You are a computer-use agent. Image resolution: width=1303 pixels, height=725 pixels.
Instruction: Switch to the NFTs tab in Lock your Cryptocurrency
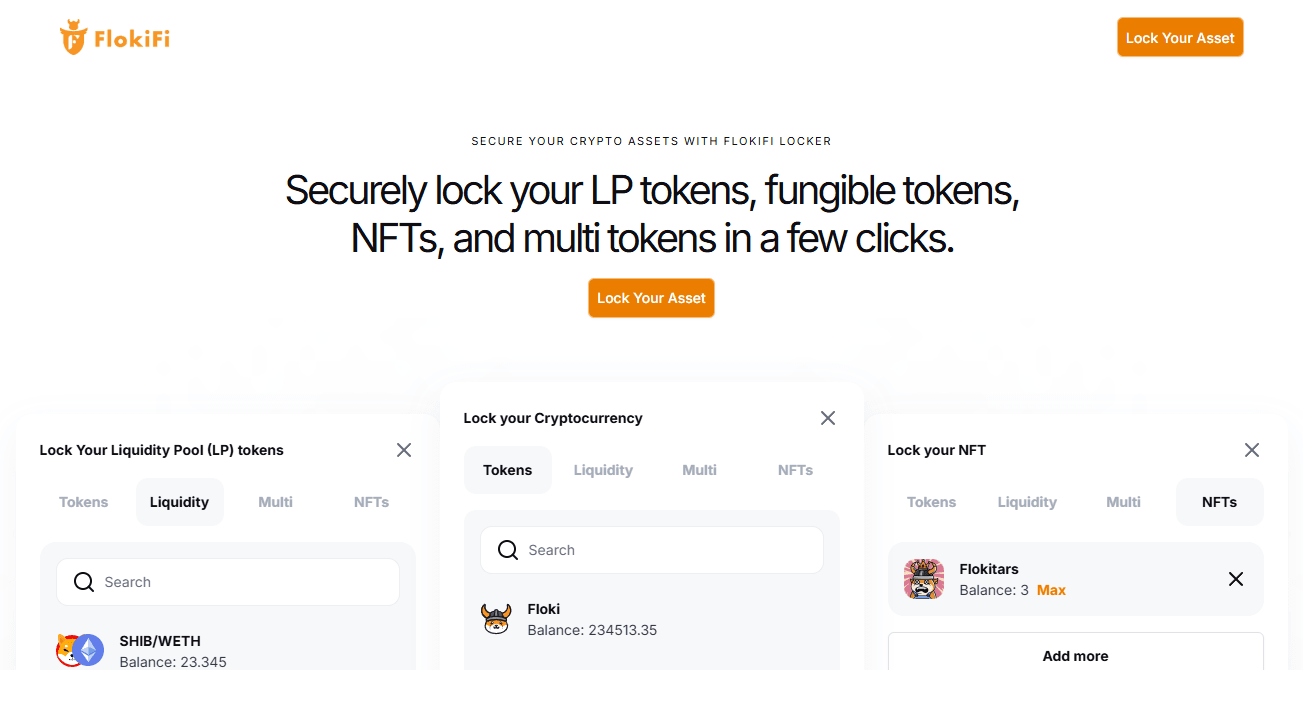pyautogui.click(x=794, y=469)
